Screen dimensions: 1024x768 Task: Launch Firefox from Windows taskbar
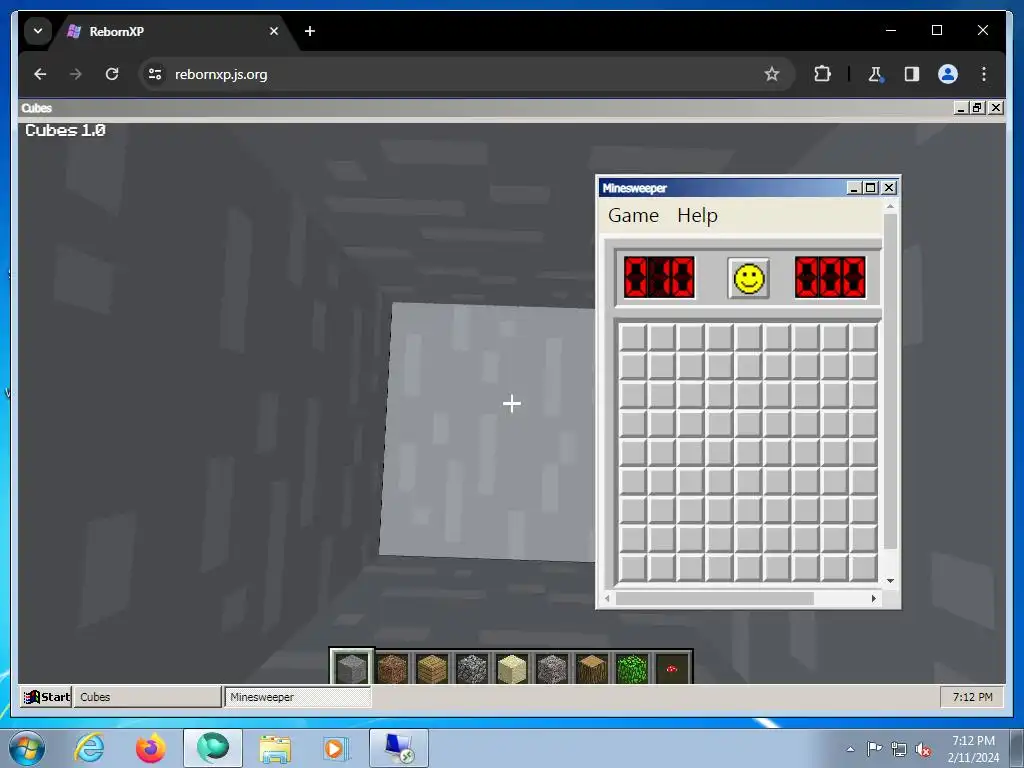[151, 748]
